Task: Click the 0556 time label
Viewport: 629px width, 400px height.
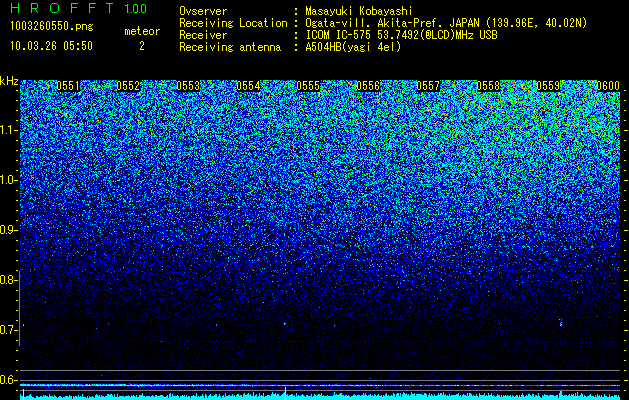Action: 368,86
